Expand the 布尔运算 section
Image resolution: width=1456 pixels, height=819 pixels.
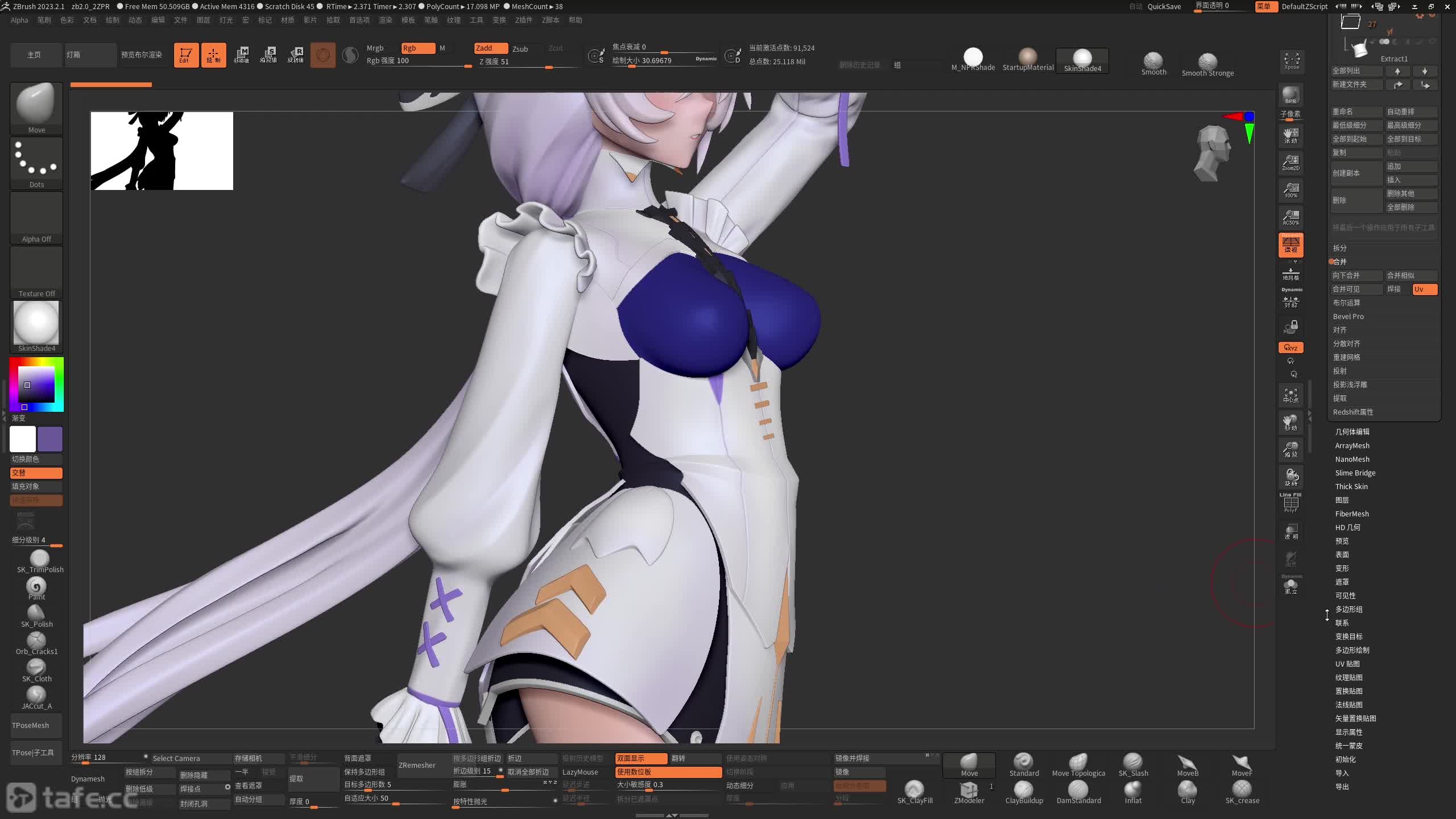tap(1346, 303)
